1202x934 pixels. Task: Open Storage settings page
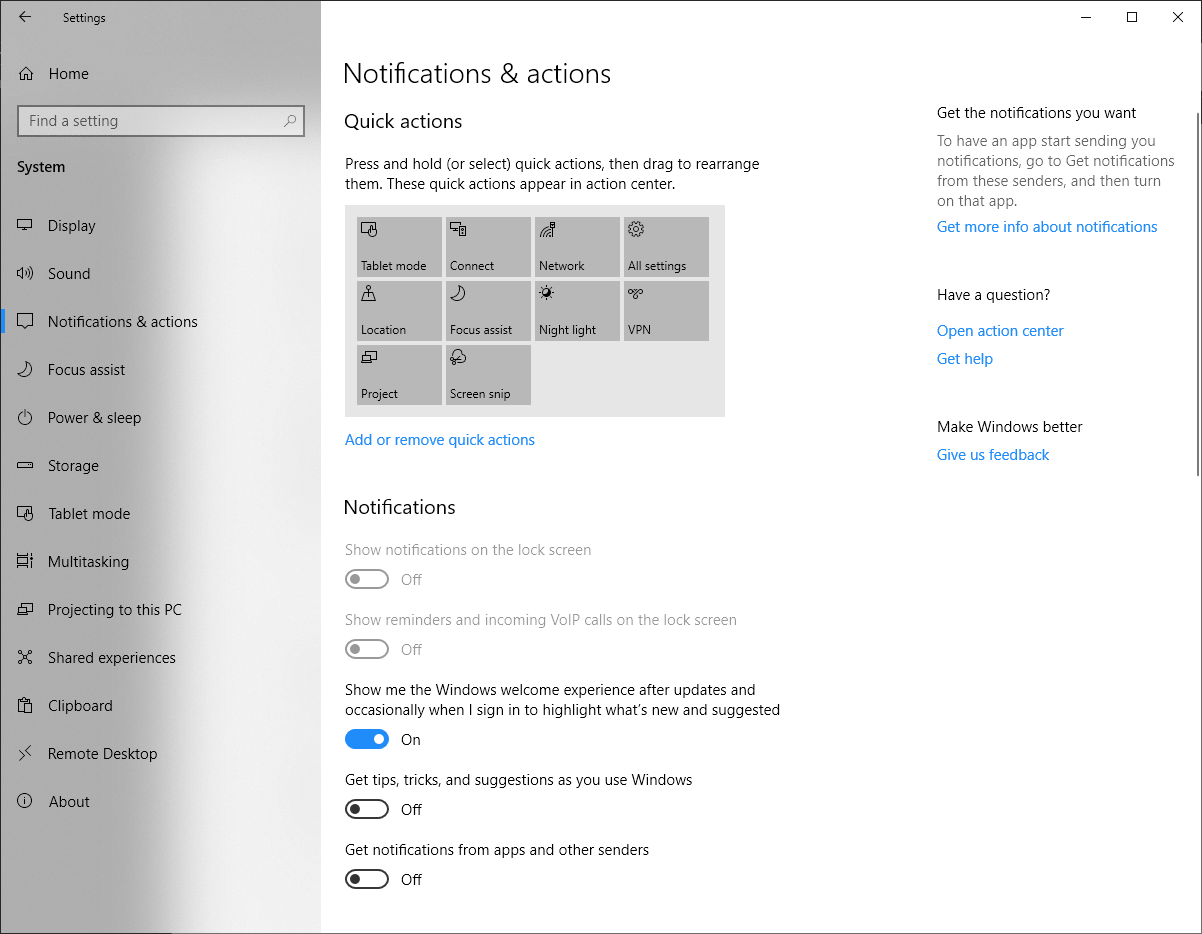[160, 465]
